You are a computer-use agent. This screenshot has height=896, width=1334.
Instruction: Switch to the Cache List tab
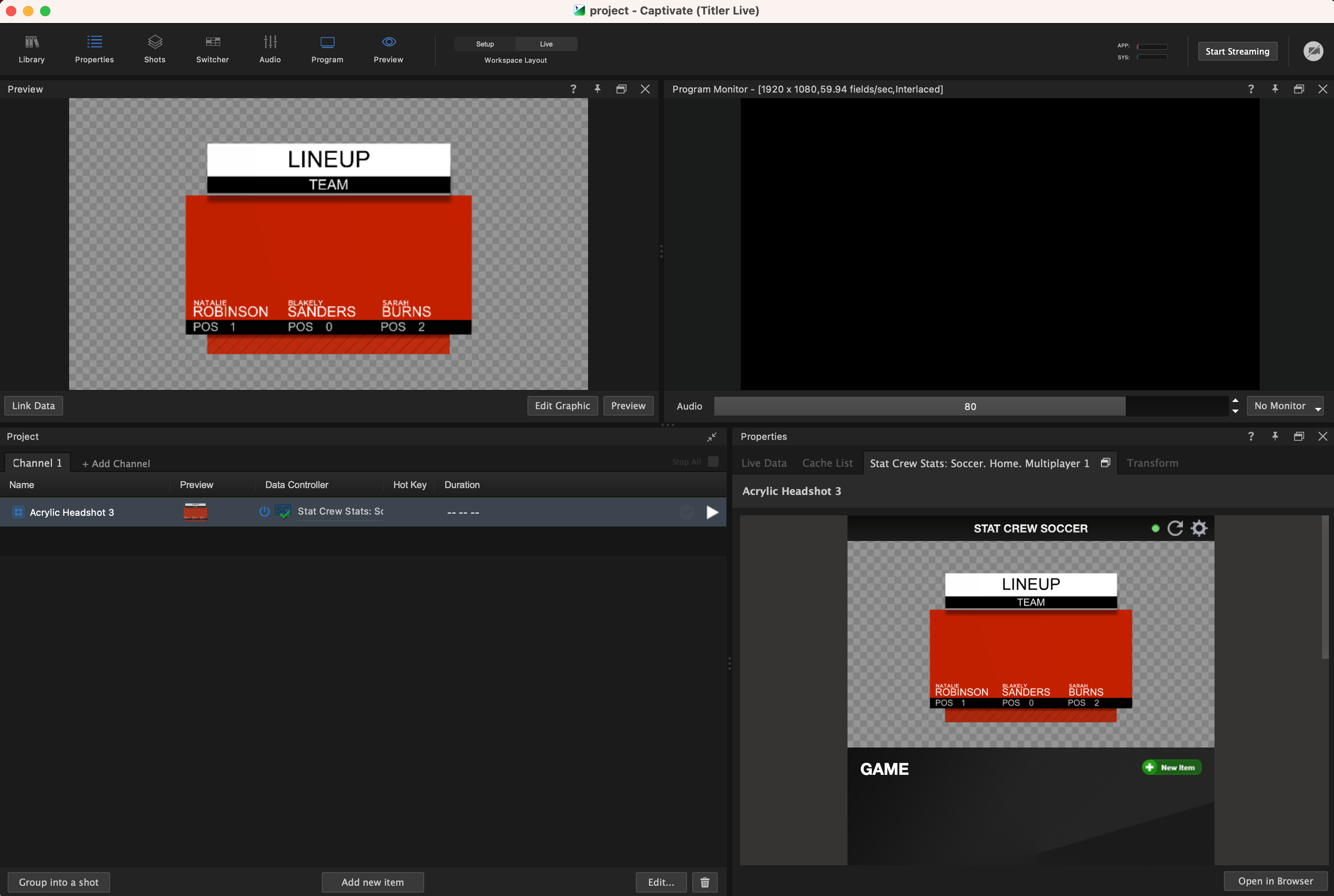tap(827, 463)
